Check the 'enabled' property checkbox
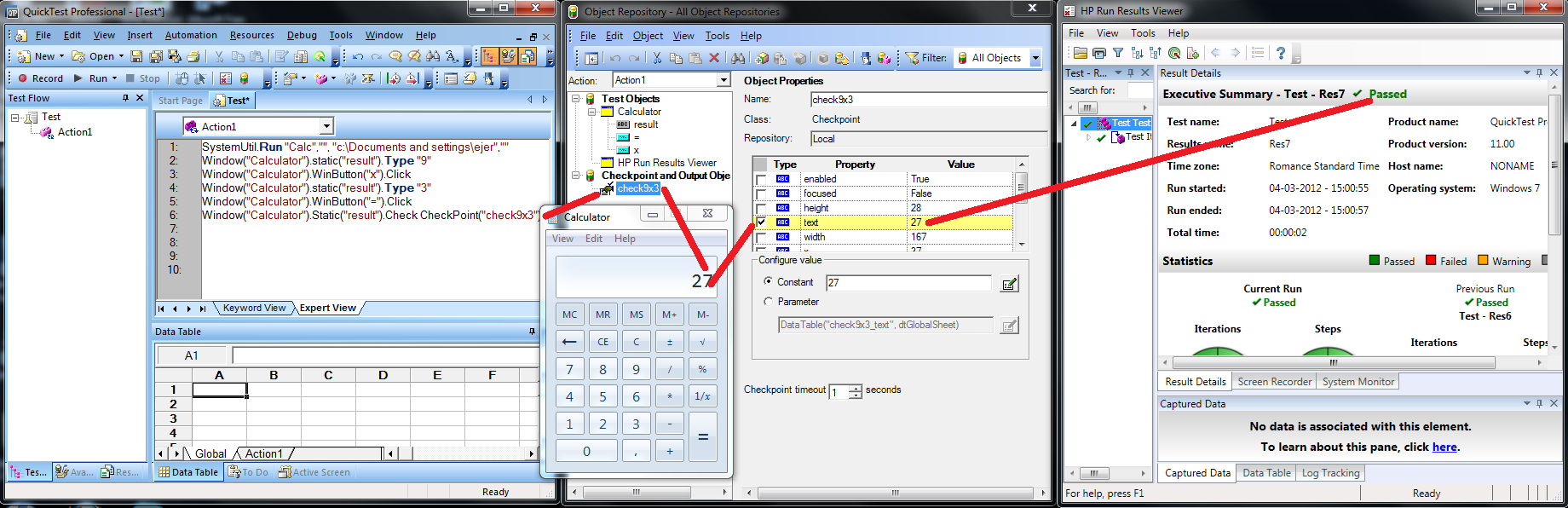The height and width of the screenshot is (508, 1568). pyautogui.click(x=761, y=179)
